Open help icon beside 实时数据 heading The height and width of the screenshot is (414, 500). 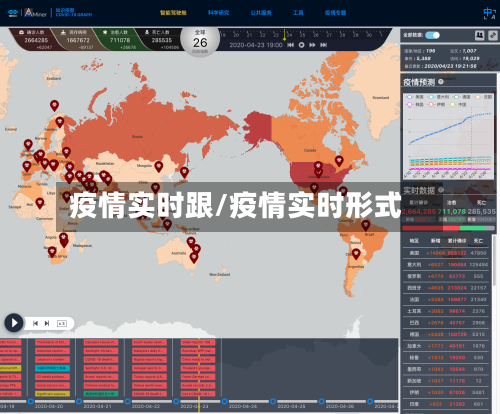[x=441, y=190]
